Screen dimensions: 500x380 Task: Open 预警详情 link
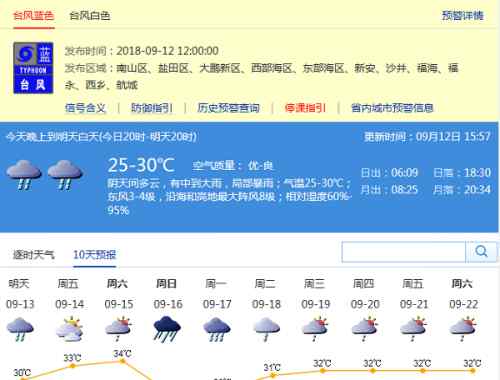[x=463, y=15]
